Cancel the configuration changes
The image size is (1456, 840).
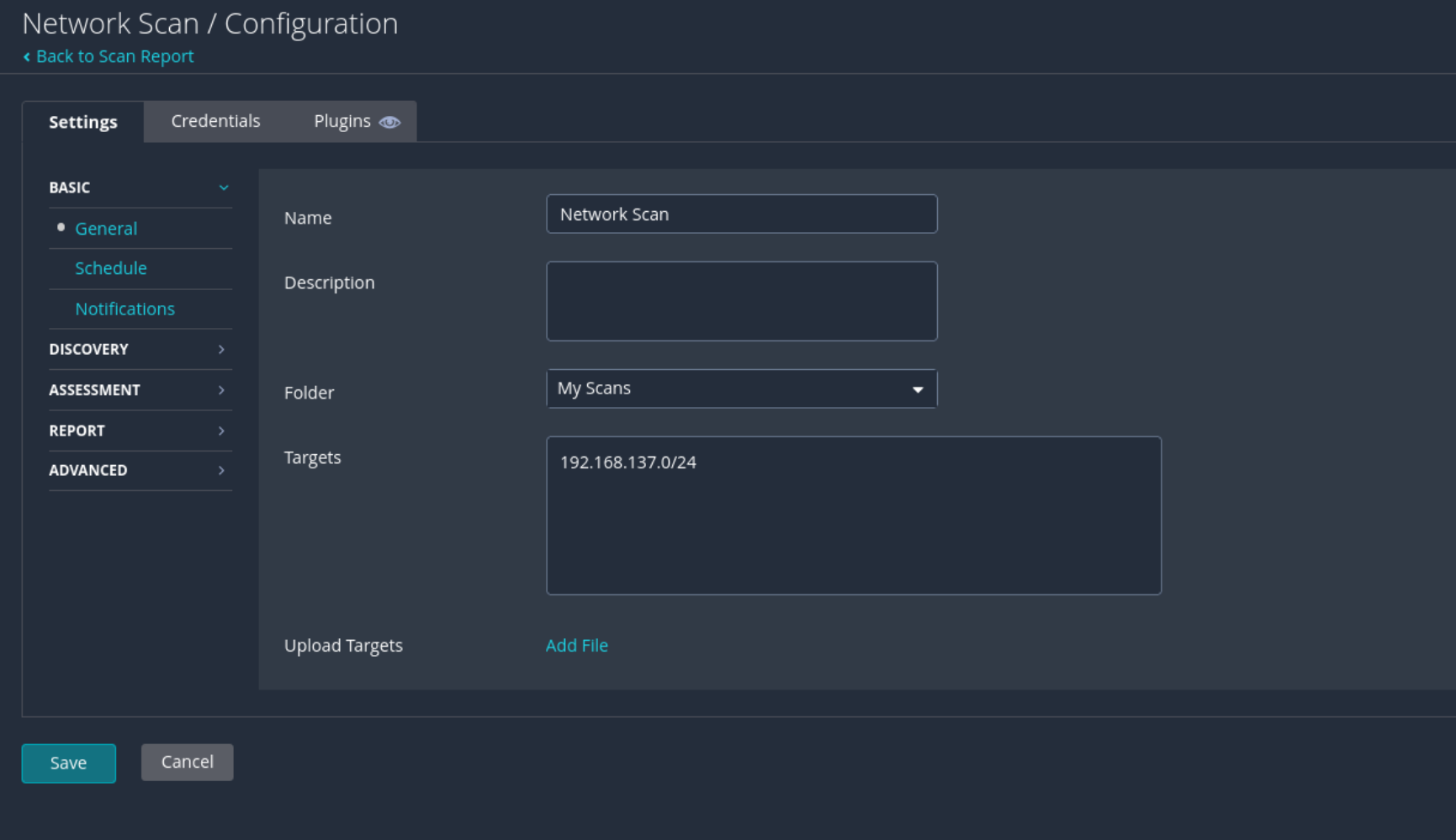click(188, 762)
